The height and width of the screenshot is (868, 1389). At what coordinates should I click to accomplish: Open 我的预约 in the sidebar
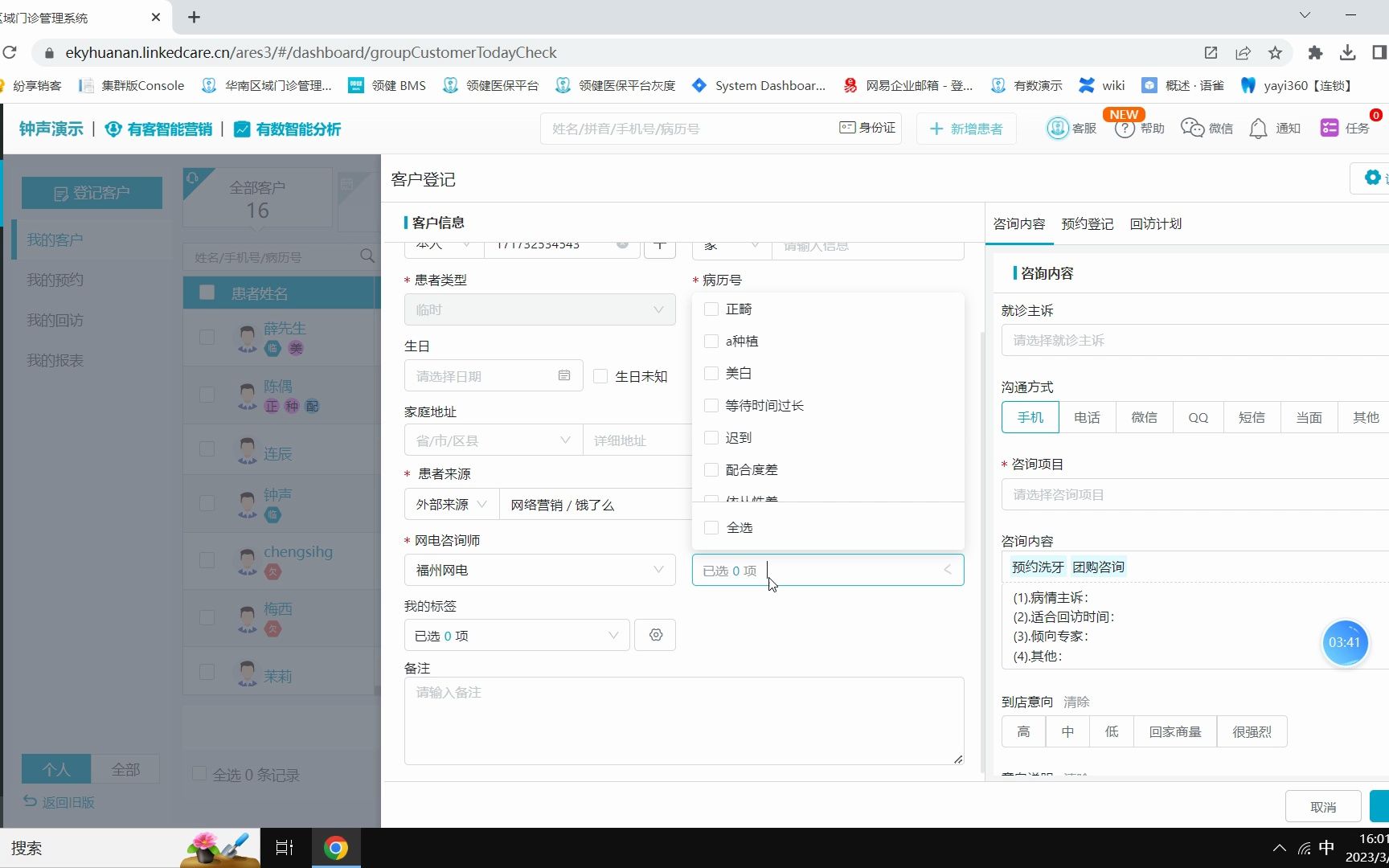click(55, 280)
